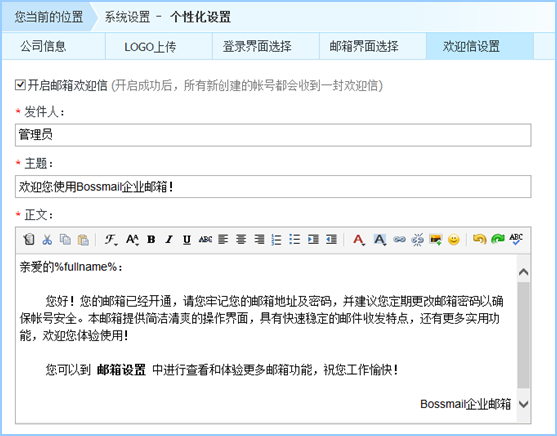Screen dimensions: 557x436
Task: Insert an image via picture icon
Action: point(436,239)
